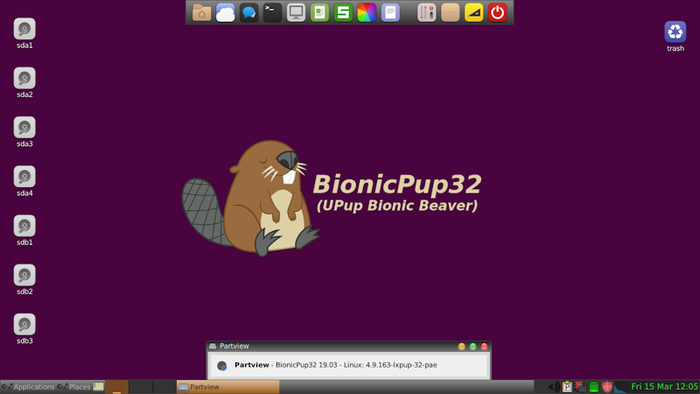Click the show desktop icon beside Places

coord(98,386)
